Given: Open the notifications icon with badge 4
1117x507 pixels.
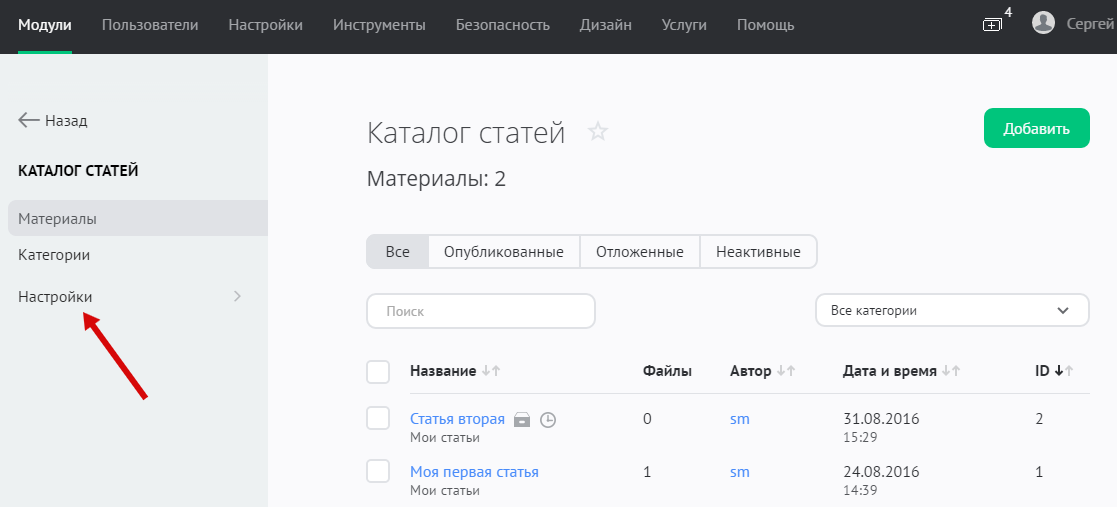Looking at the screenshot, I should pos(992,24).
